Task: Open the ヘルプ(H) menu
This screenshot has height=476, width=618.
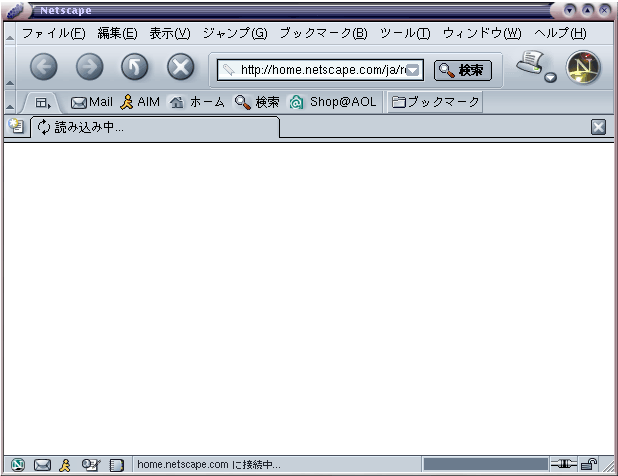Action: coord(560,33)
